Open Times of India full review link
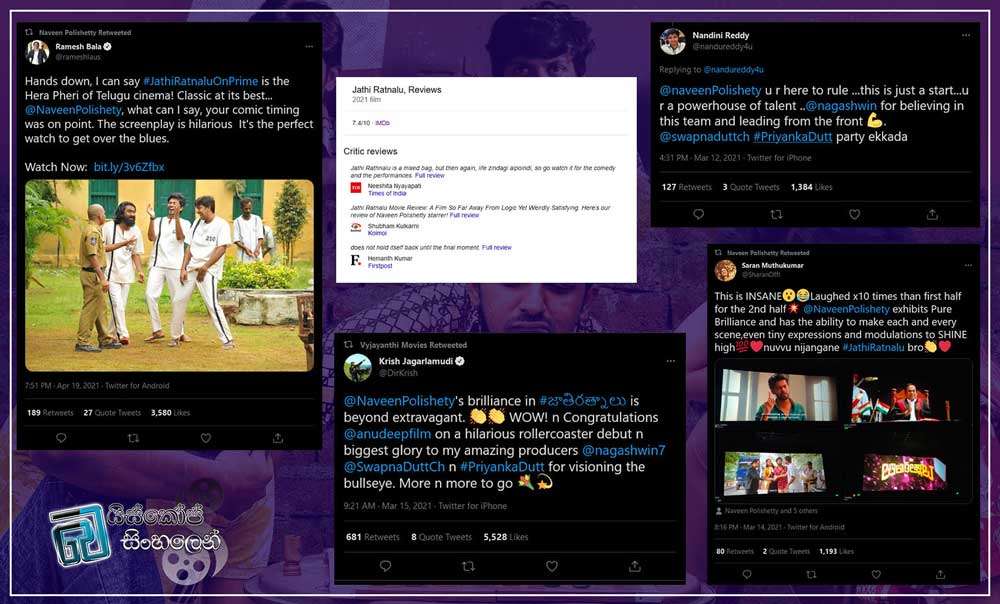 429,176
